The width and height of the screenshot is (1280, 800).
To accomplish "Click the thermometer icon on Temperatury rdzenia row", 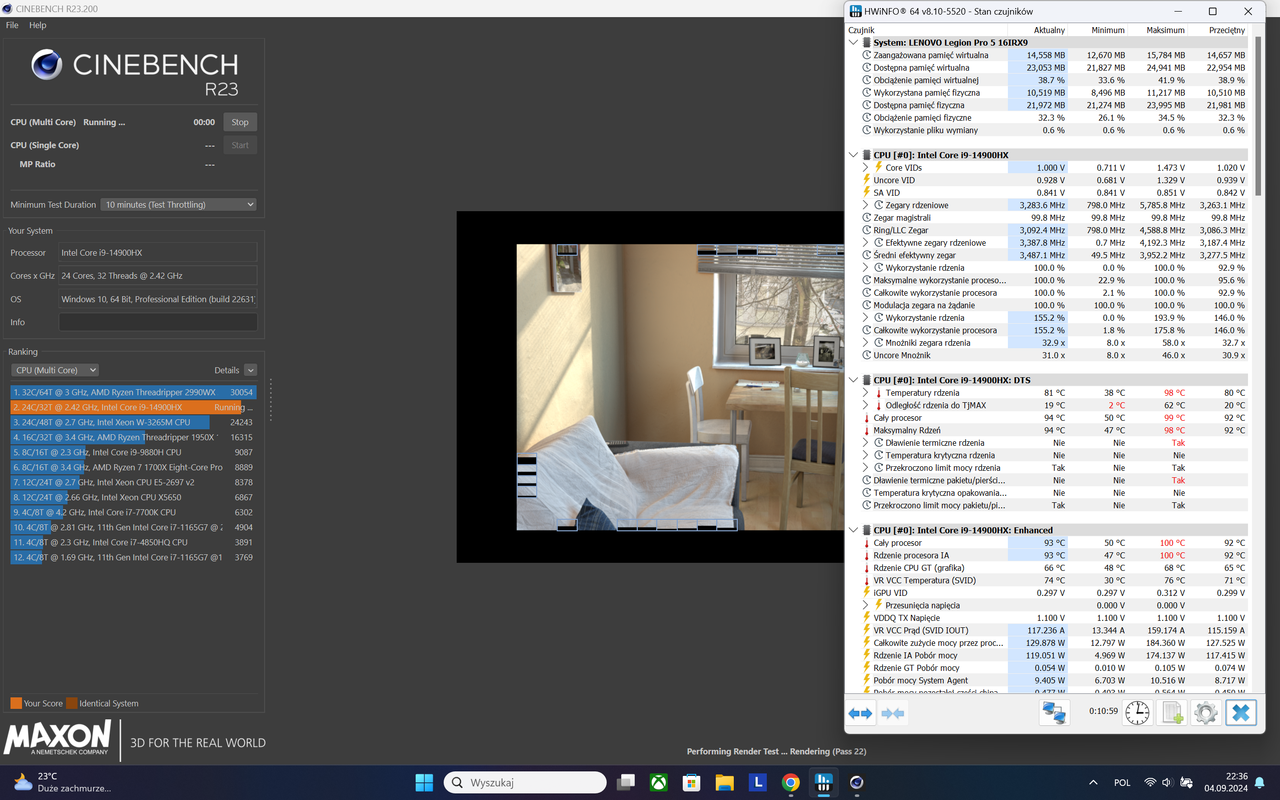I will (x=879, y=393).
